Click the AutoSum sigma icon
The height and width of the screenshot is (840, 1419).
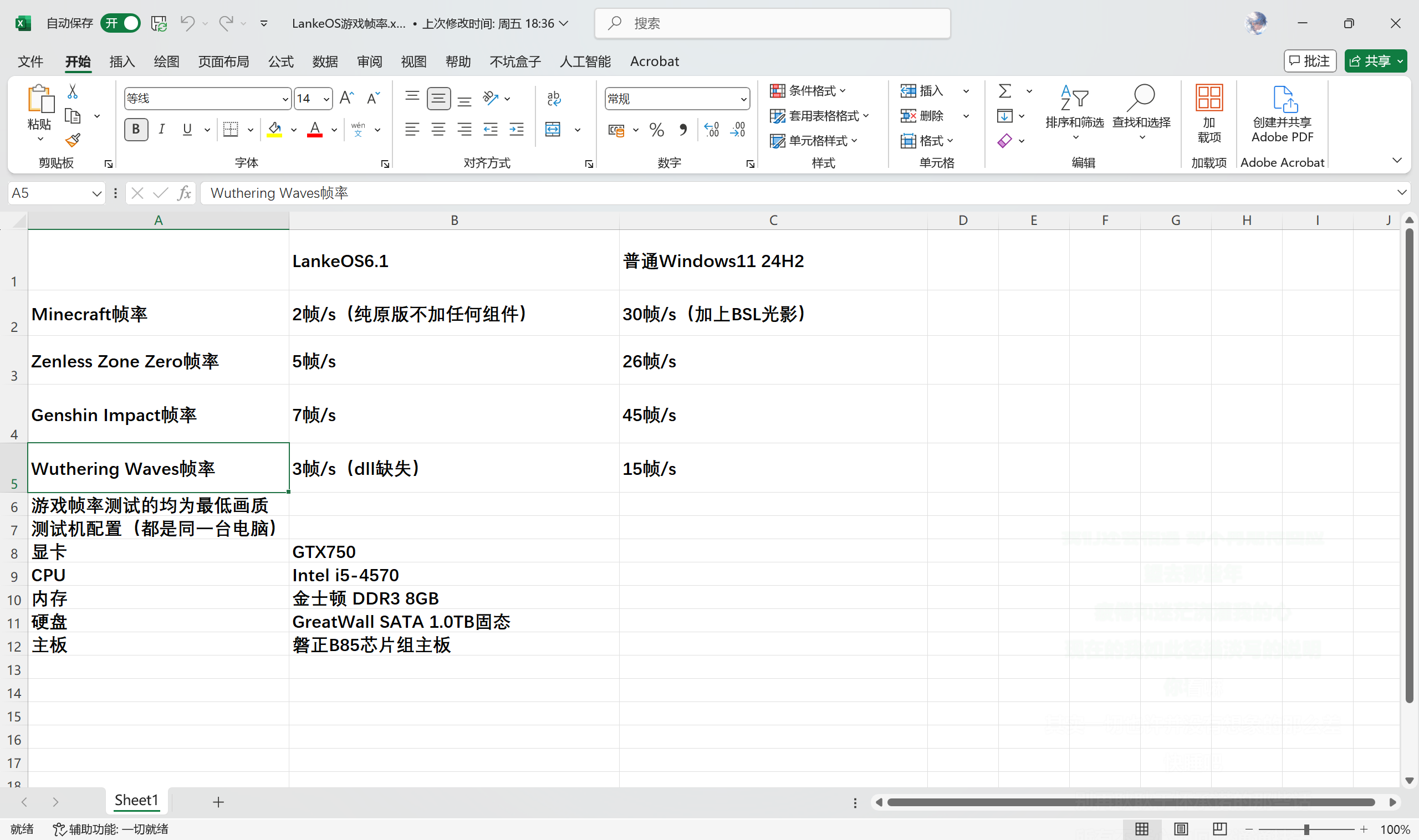point(1005,91)
